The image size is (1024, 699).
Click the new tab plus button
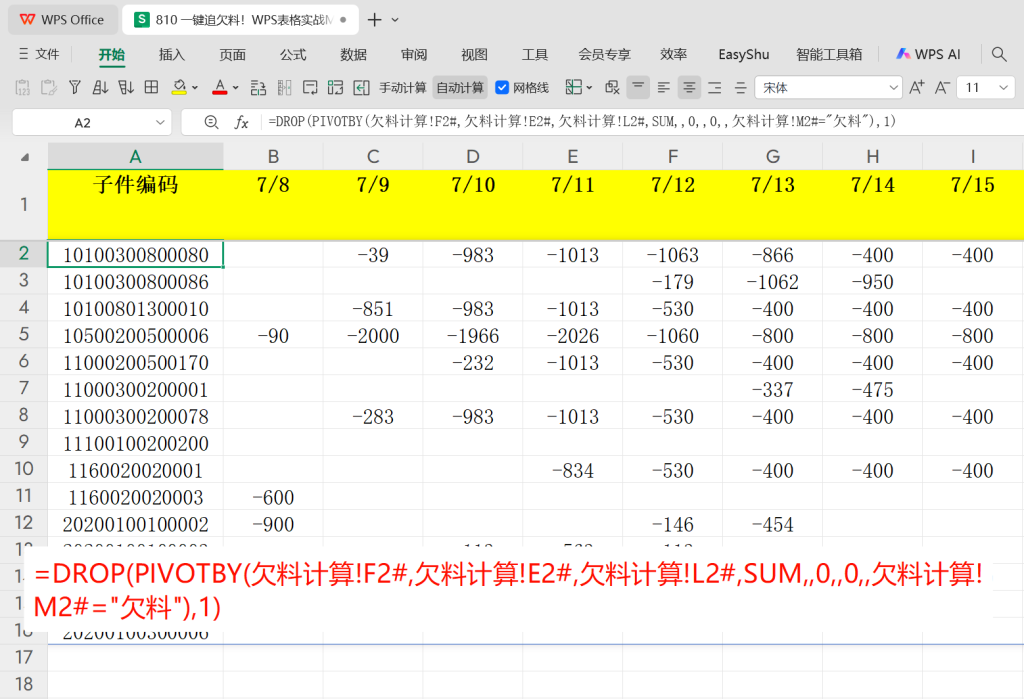374,20
